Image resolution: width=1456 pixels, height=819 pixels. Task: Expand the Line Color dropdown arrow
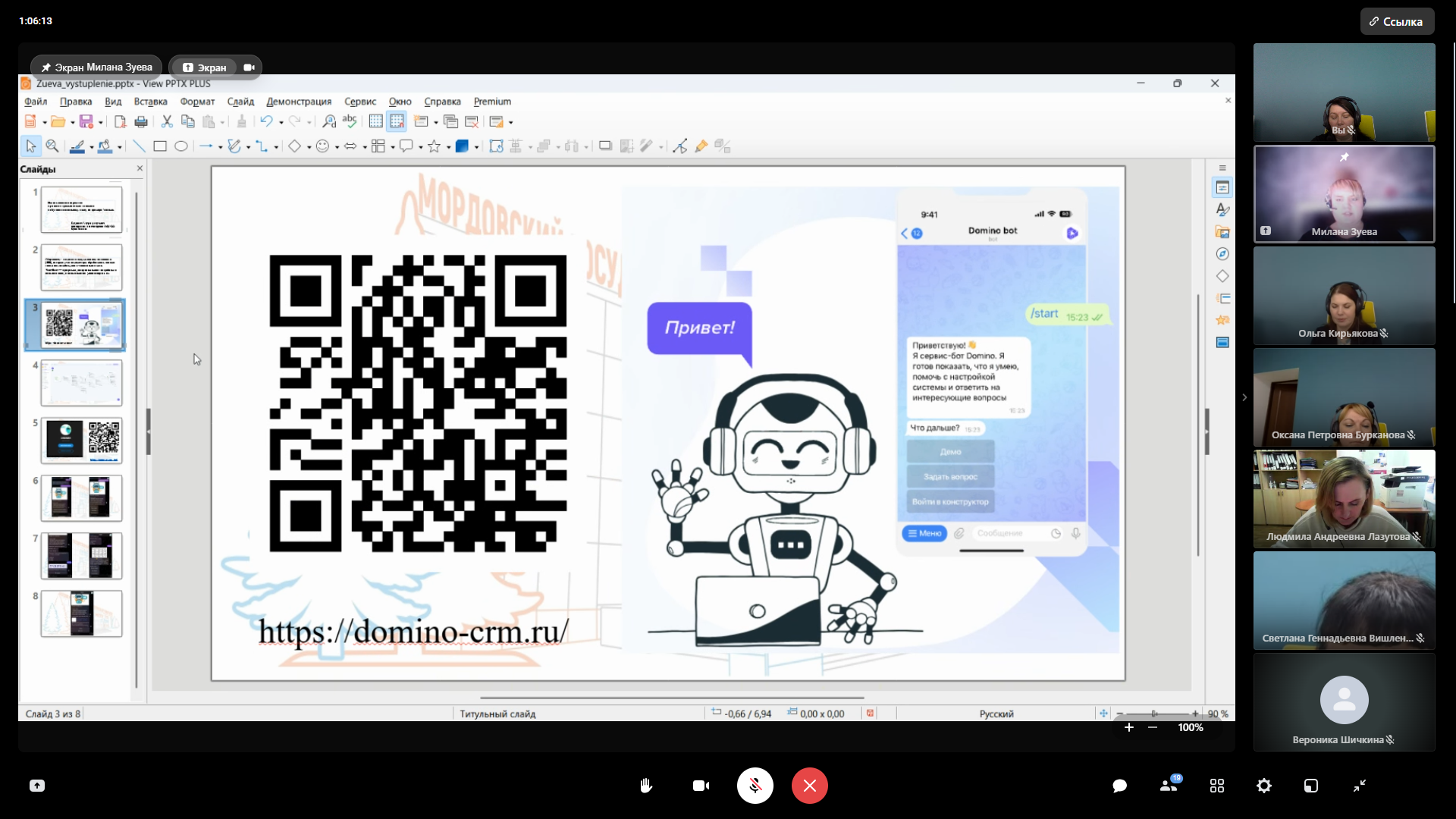[91, 147]
